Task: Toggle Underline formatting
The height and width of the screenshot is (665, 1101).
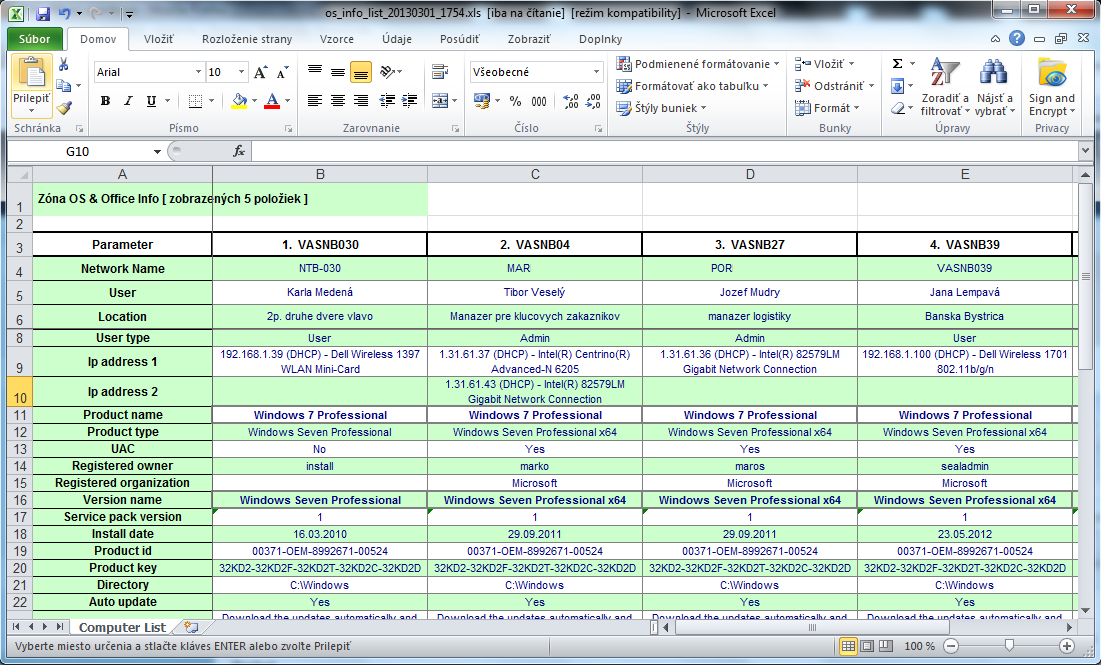Action: [x=151, y=101]
